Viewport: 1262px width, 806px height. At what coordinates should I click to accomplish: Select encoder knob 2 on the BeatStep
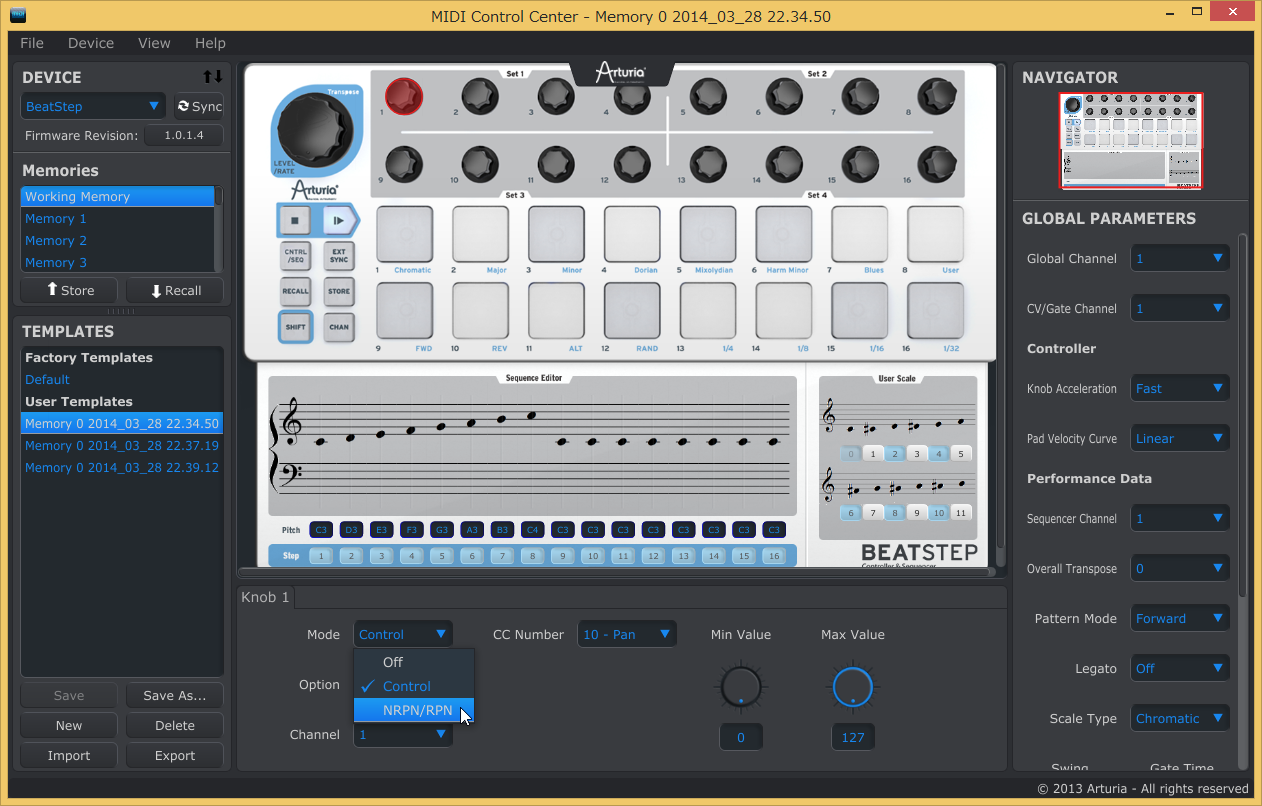480,97
